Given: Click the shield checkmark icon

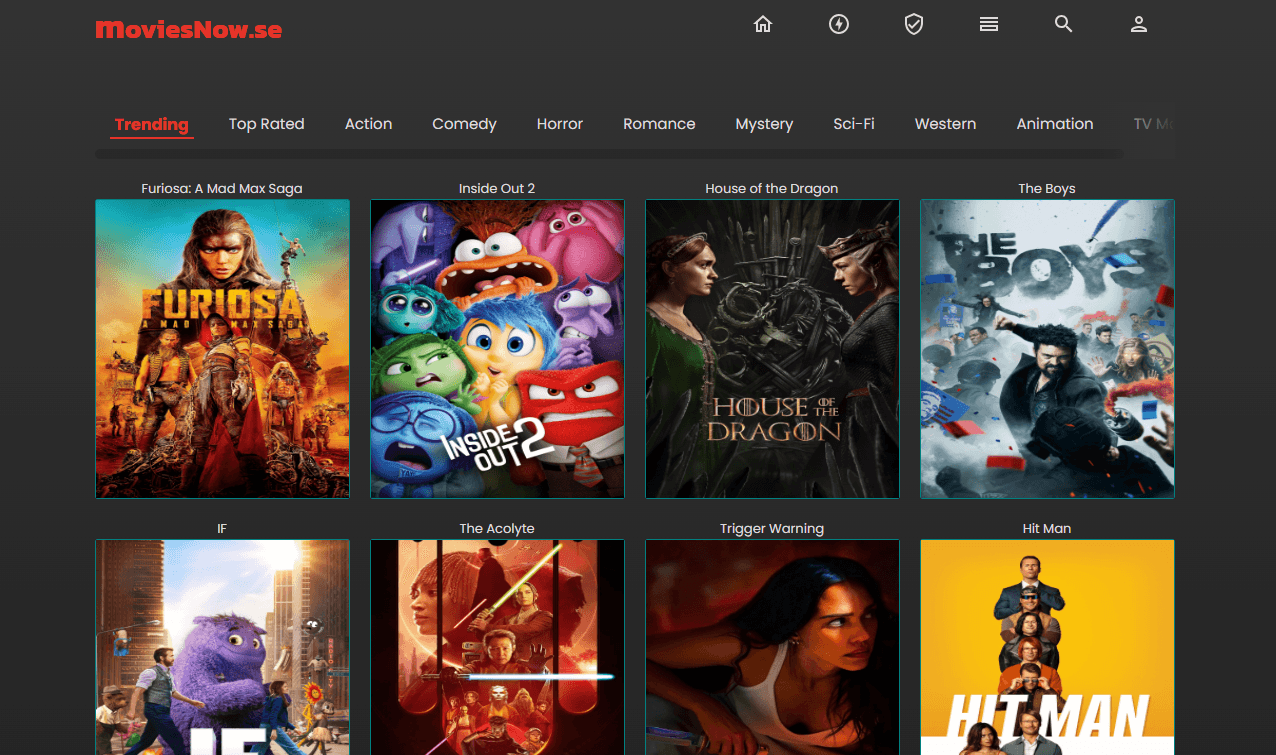Looking at the screenshot, I should click(x=913, y=25).
